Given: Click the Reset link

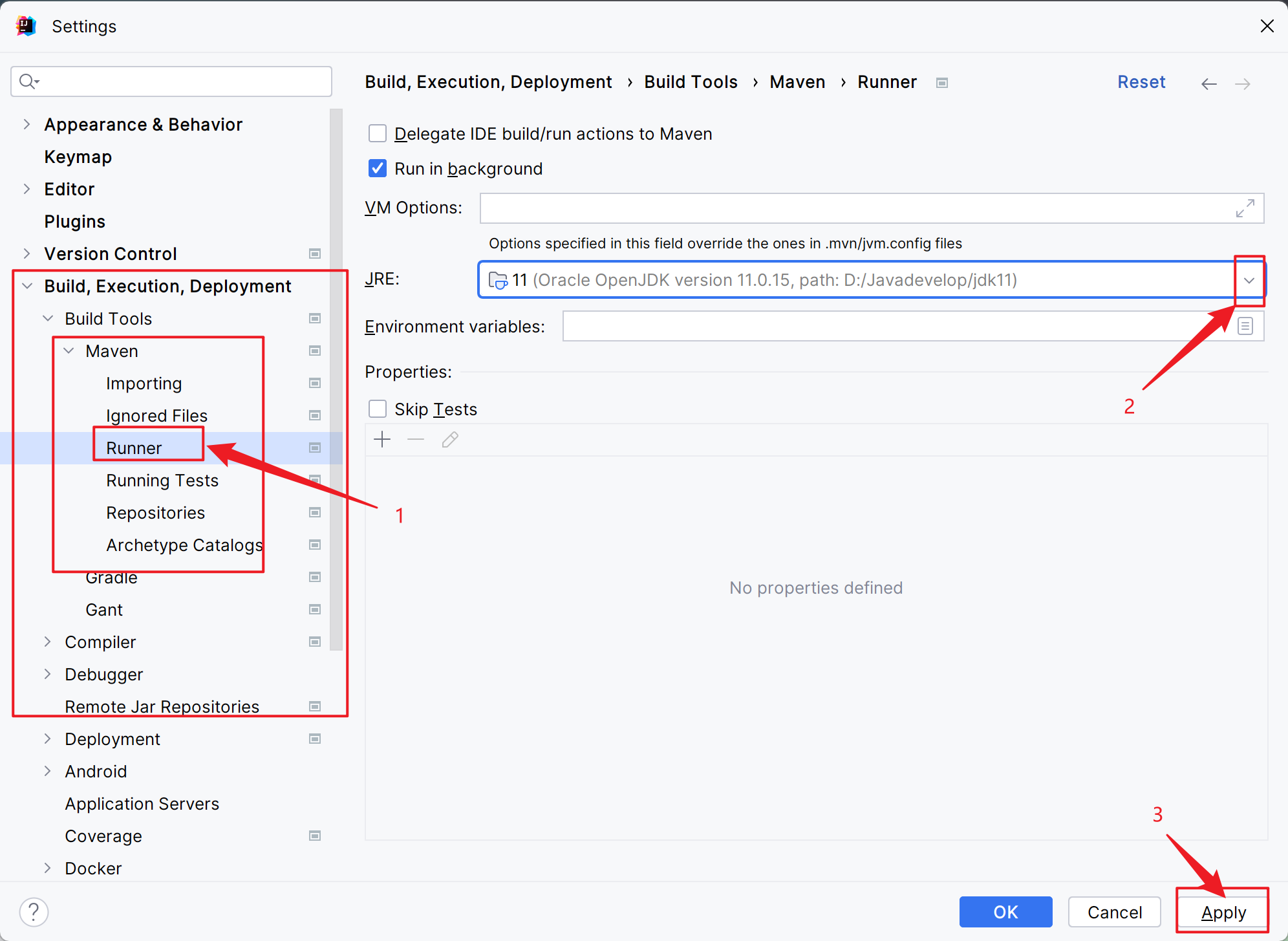Looking at the screenshot, I should (x=1141, y=82).
